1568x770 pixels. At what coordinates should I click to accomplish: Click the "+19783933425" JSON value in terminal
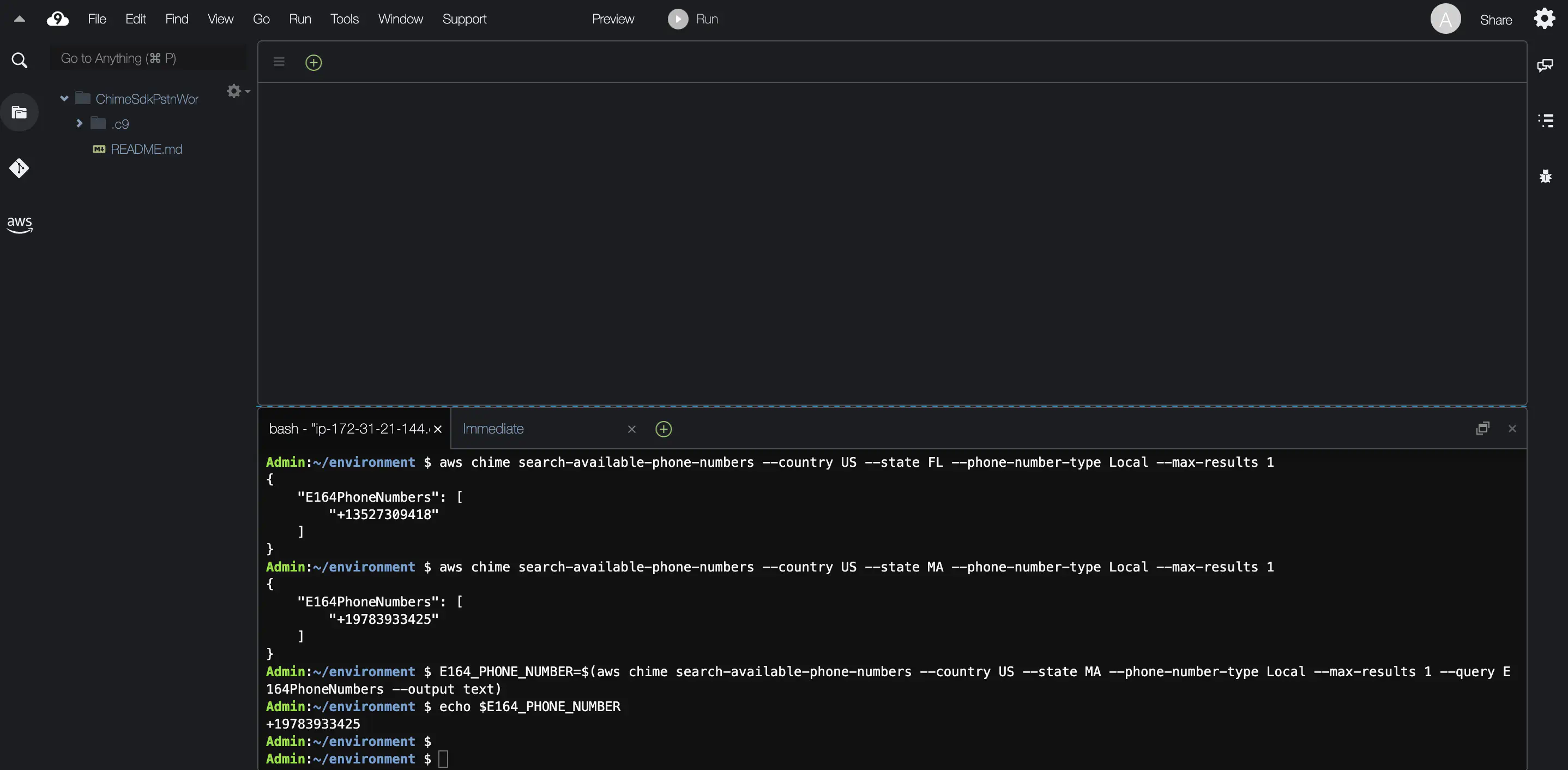pos(383,619)
